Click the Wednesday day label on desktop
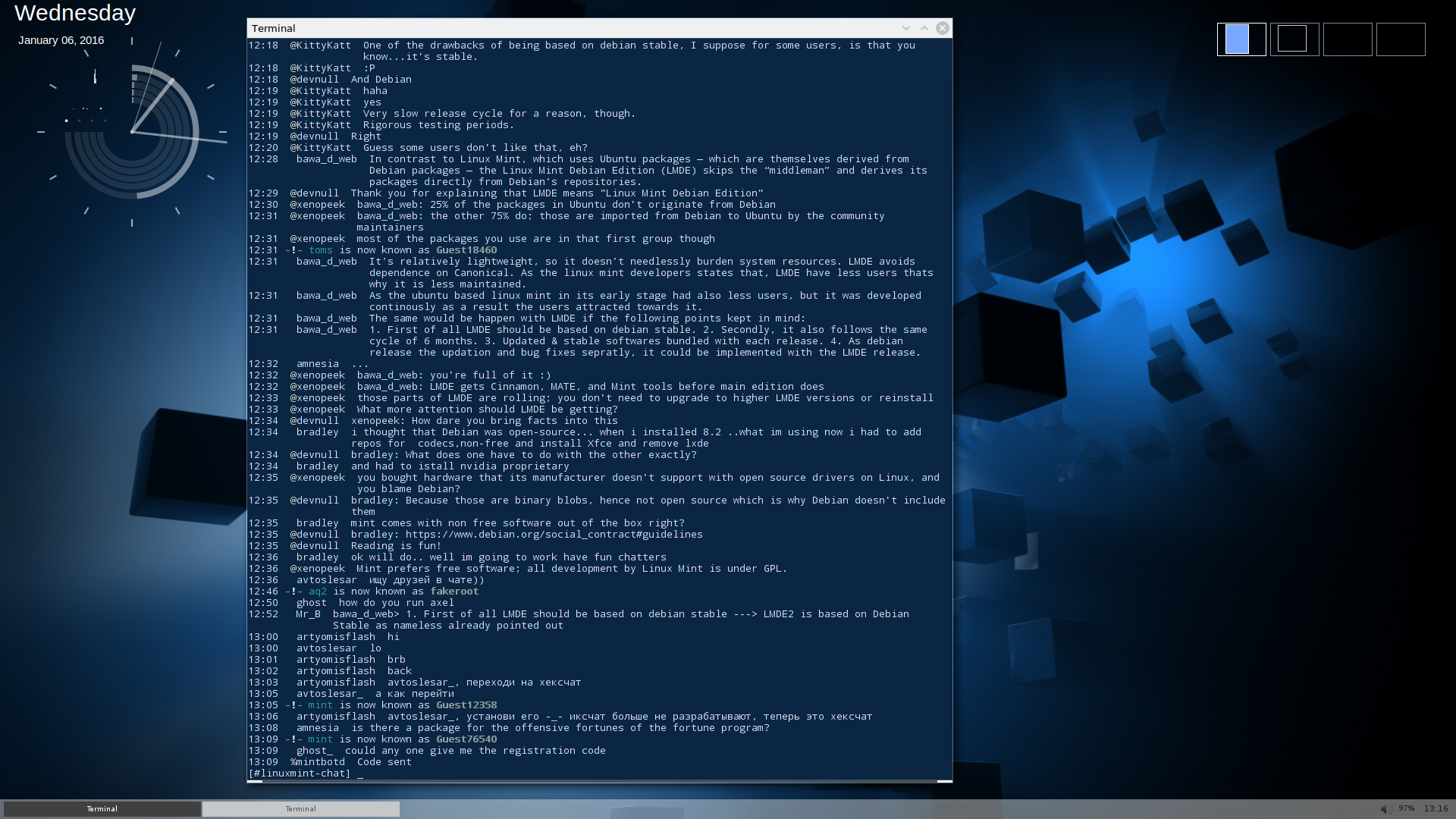 tap(75, 13)
